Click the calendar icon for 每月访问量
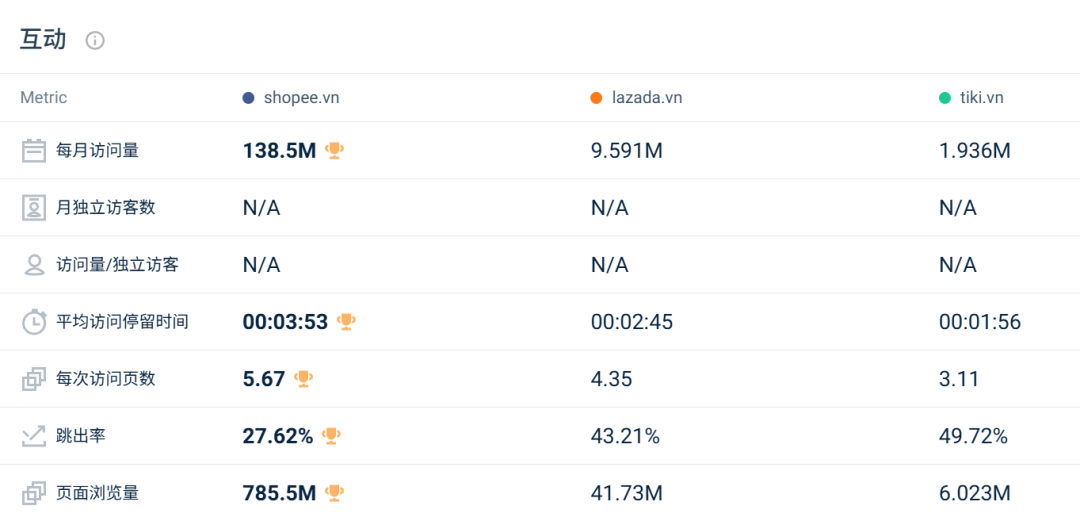This screenshot has width=1080, height=517. coord(34,151)
